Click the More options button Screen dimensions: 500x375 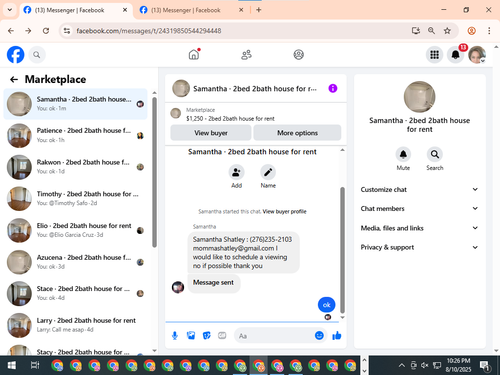tap(297, 133)
